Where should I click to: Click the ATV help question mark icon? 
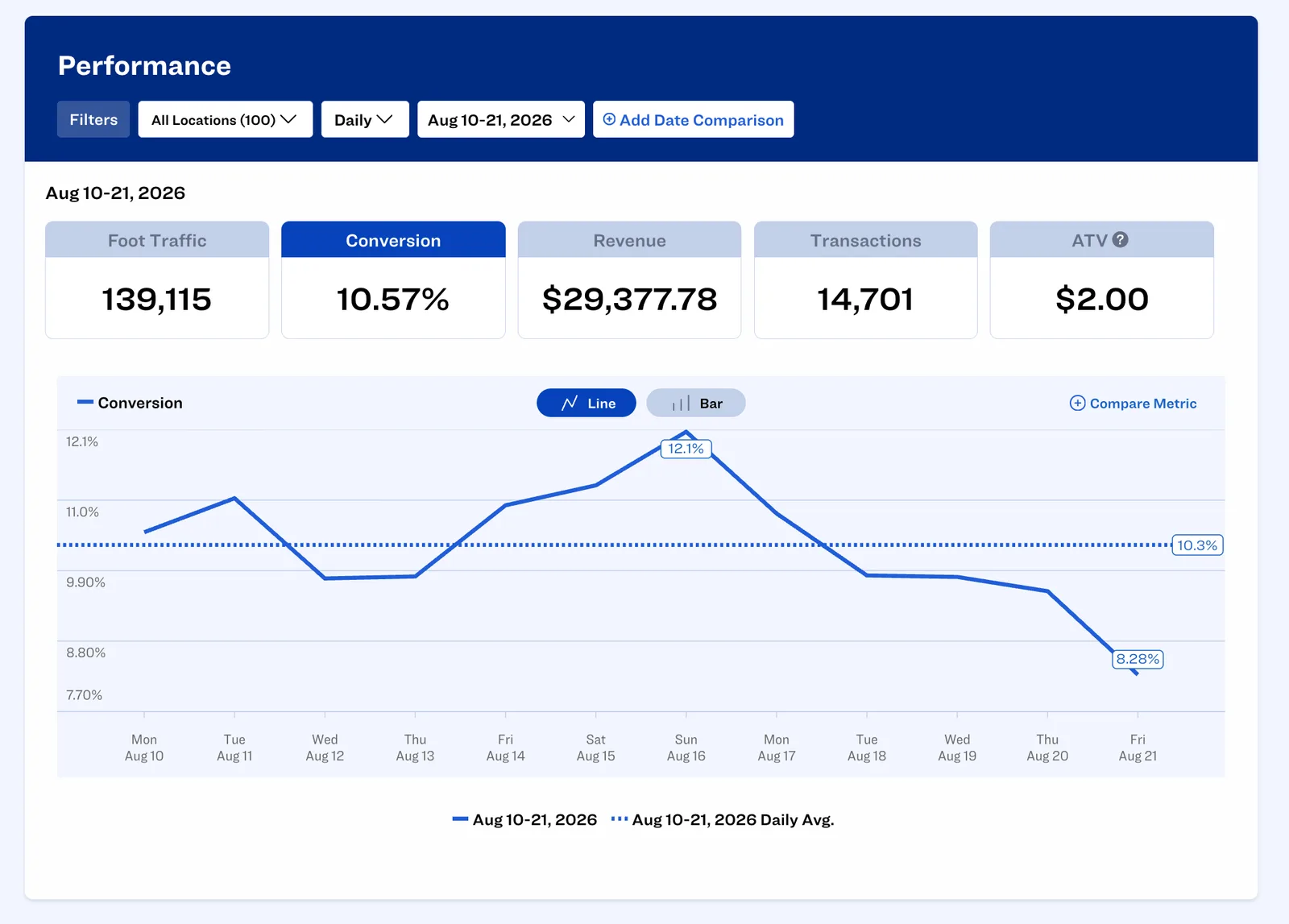(x=1121, y=240)
